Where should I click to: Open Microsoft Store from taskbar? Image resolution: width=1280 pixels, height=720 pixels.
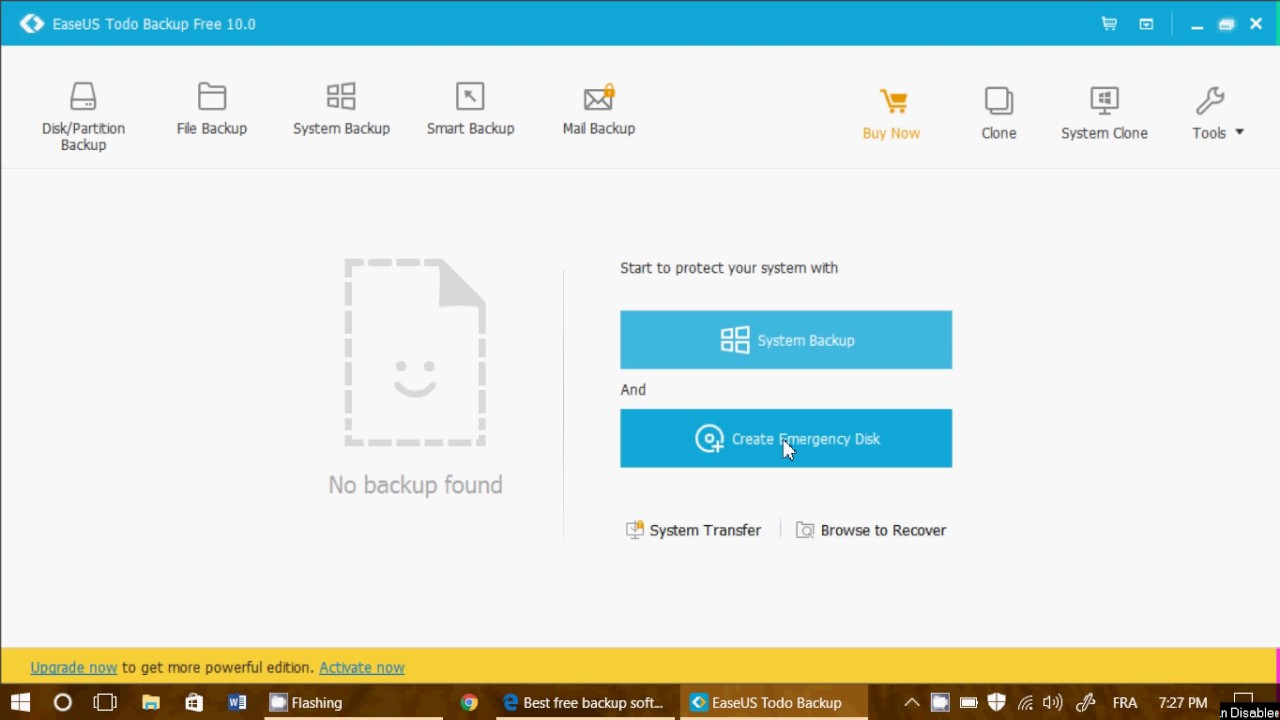click(x=194, y=702)
